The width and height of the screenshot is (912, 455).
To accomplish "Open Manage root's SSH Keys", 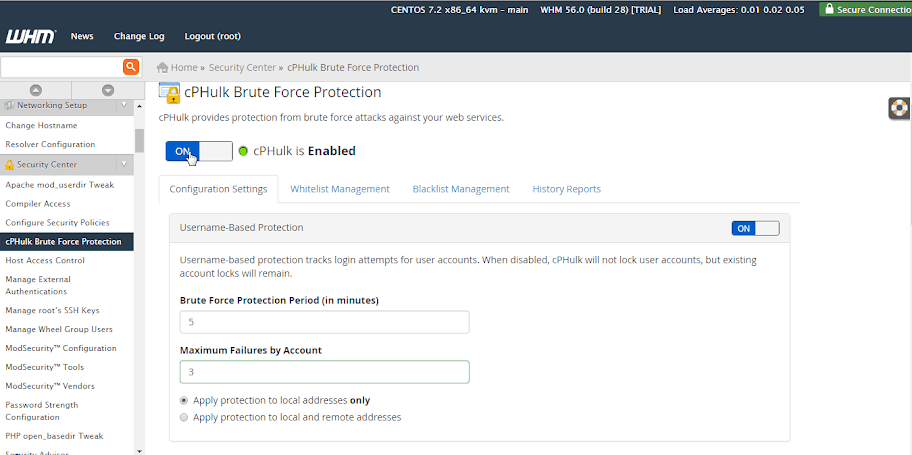I will click(52, 310).
